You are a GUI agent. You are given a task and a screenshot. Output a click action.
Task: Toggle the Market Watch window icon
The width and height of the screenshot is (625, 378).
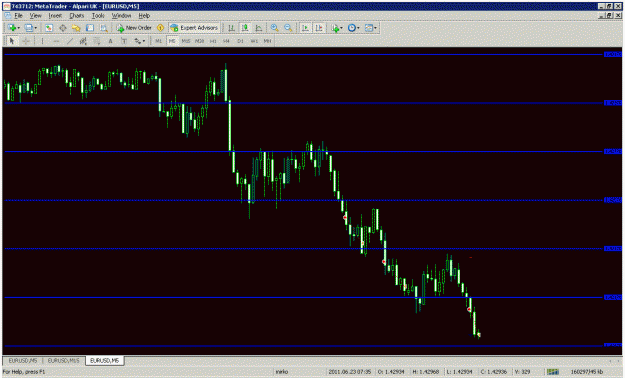pyautogui.click(x=49, y=28)
